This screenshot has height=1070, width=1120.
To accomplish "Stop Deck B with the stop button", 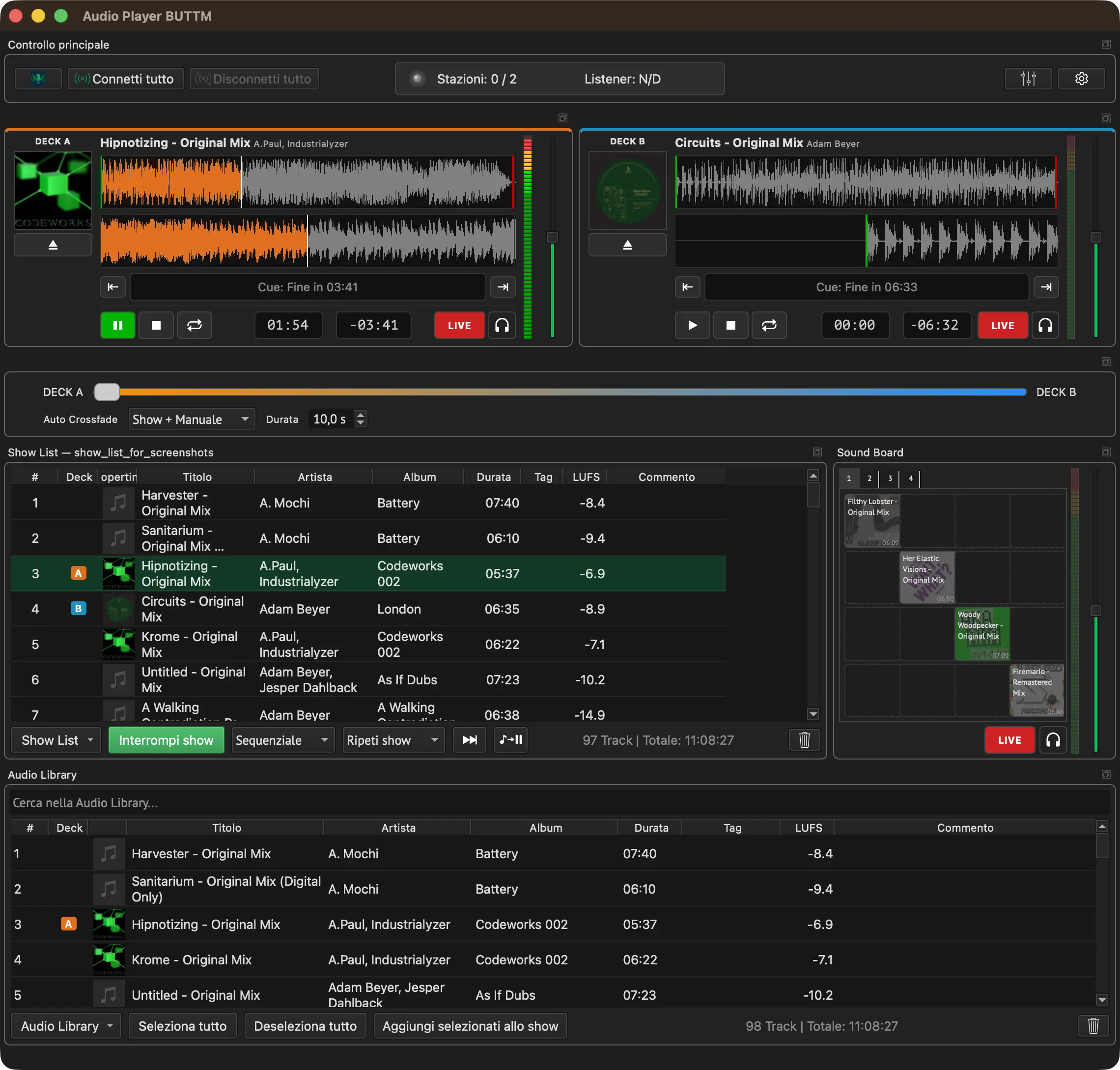I will [730, 325].
